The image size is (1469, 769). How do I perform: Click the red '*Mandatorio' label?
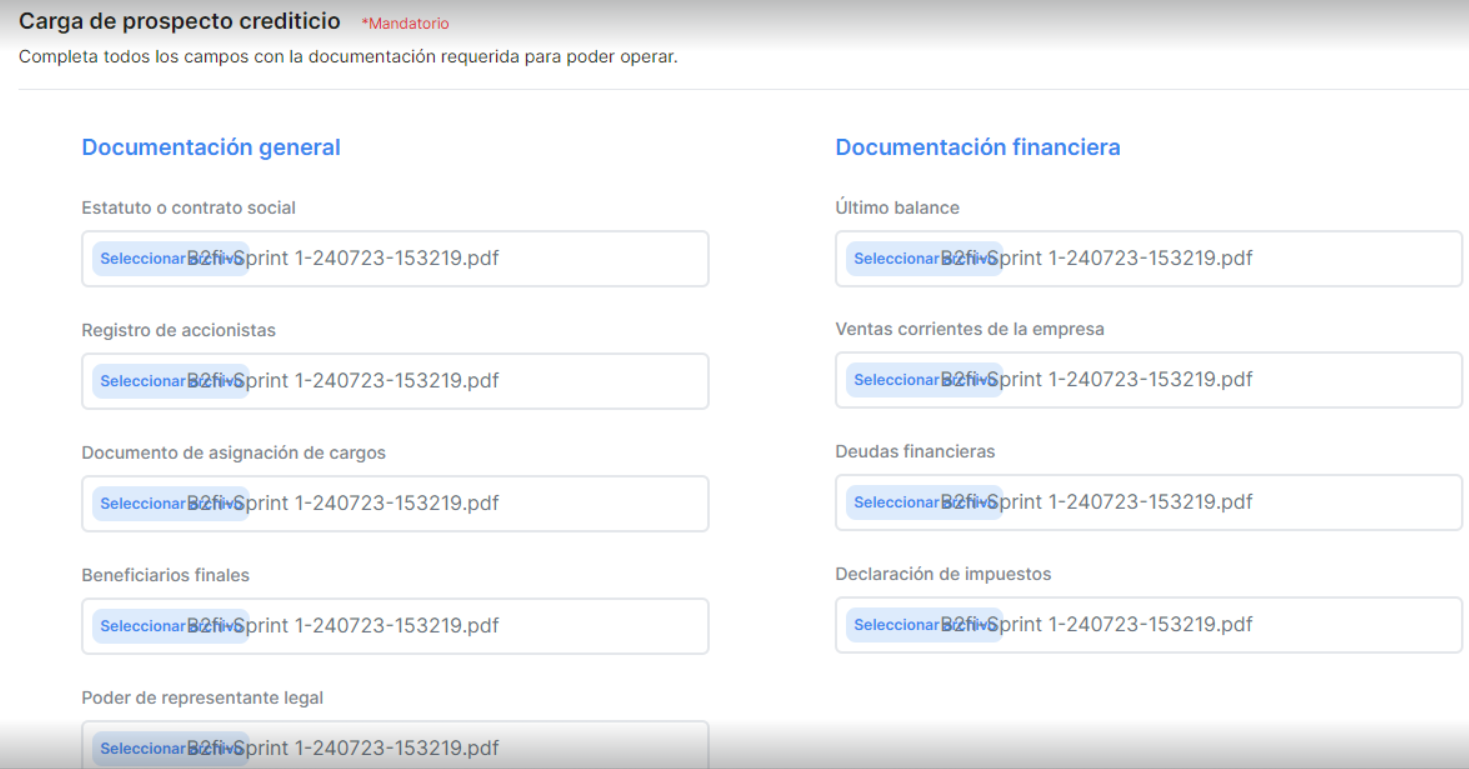pyautogui.click(x=405, y=23)
